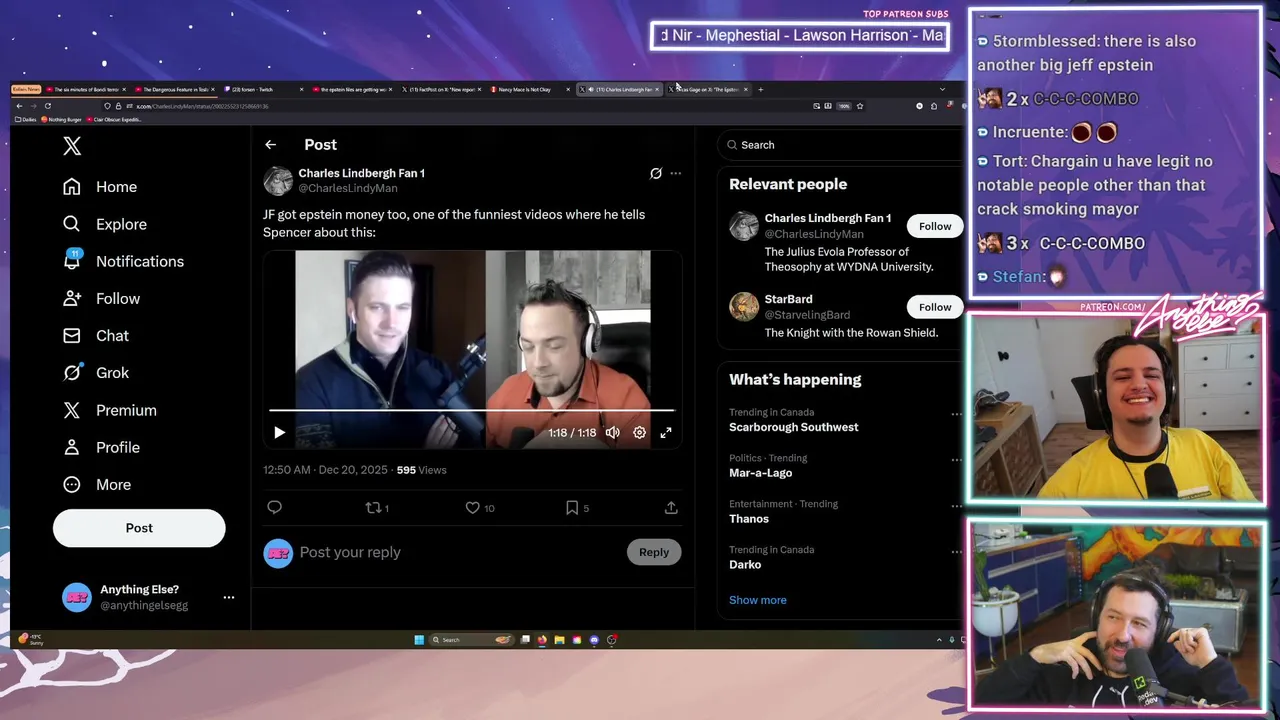Screen dimensions: 1280x720
Task: Follow StarBard
Action: pos(935,307)
